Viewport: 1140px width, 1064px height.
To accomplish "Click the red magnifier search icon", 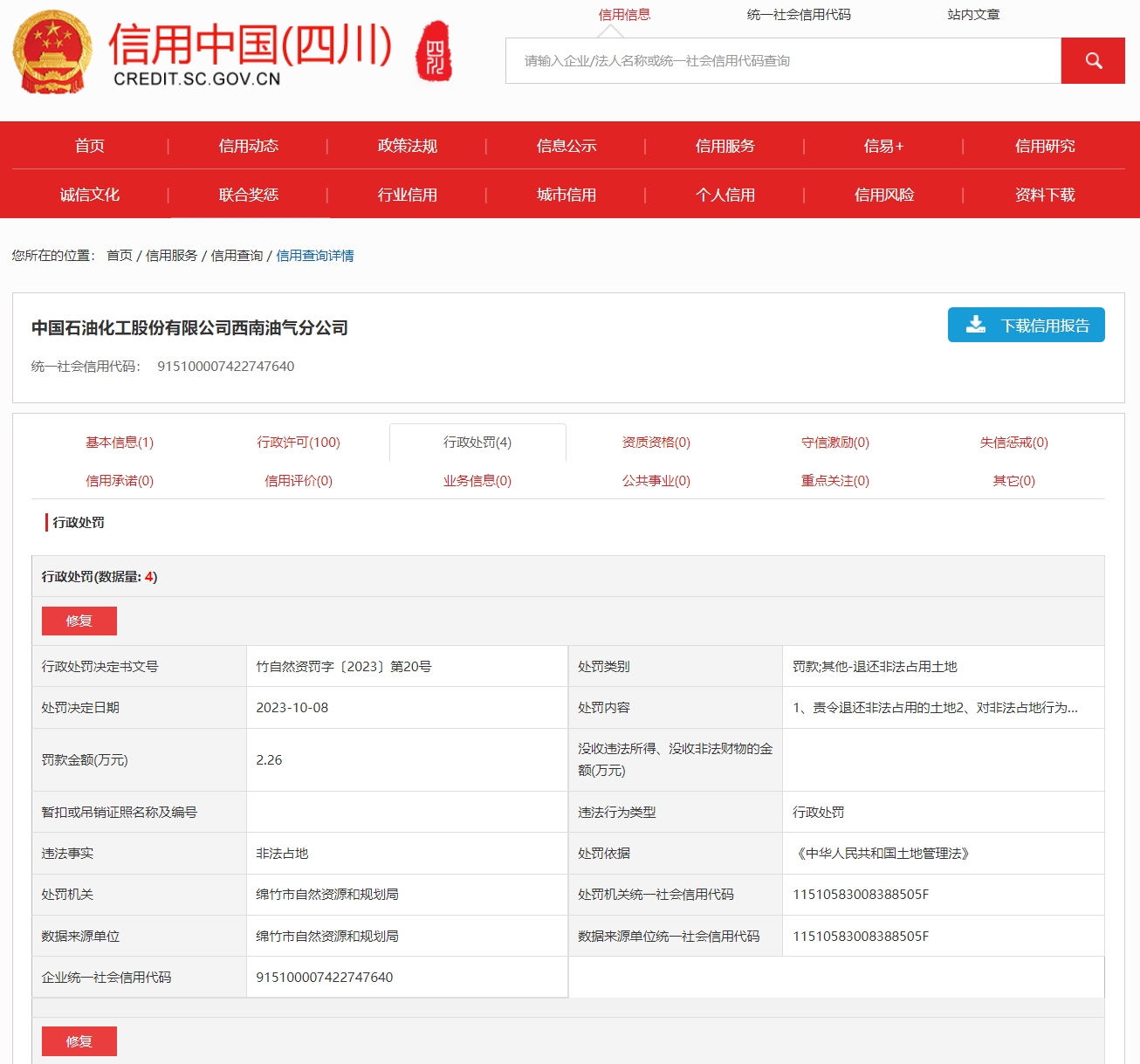I will (x=1093, y=61).
